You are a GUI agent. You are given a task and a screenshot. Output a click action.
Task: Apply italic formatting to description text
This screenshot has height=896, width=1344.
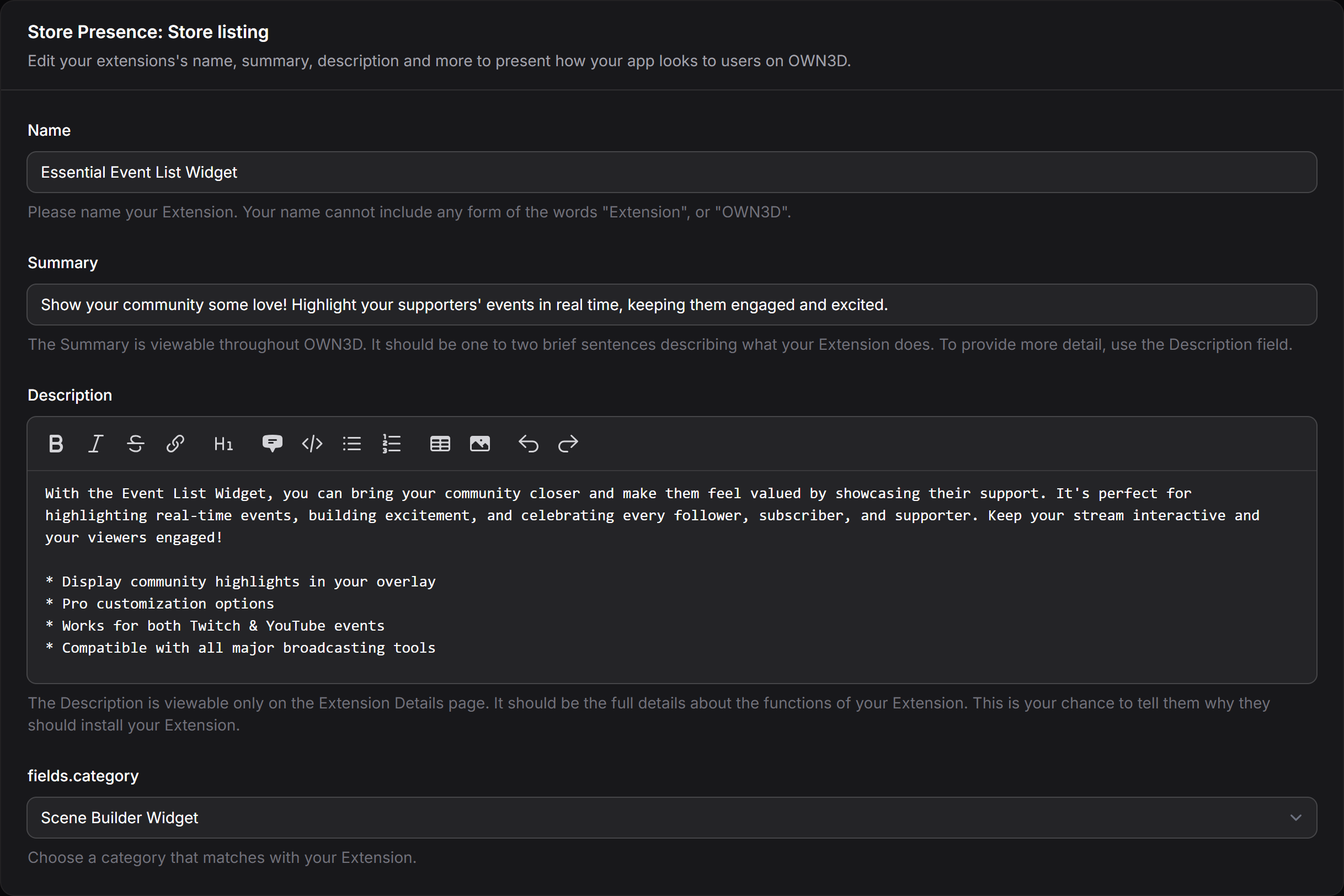[95, 444]
